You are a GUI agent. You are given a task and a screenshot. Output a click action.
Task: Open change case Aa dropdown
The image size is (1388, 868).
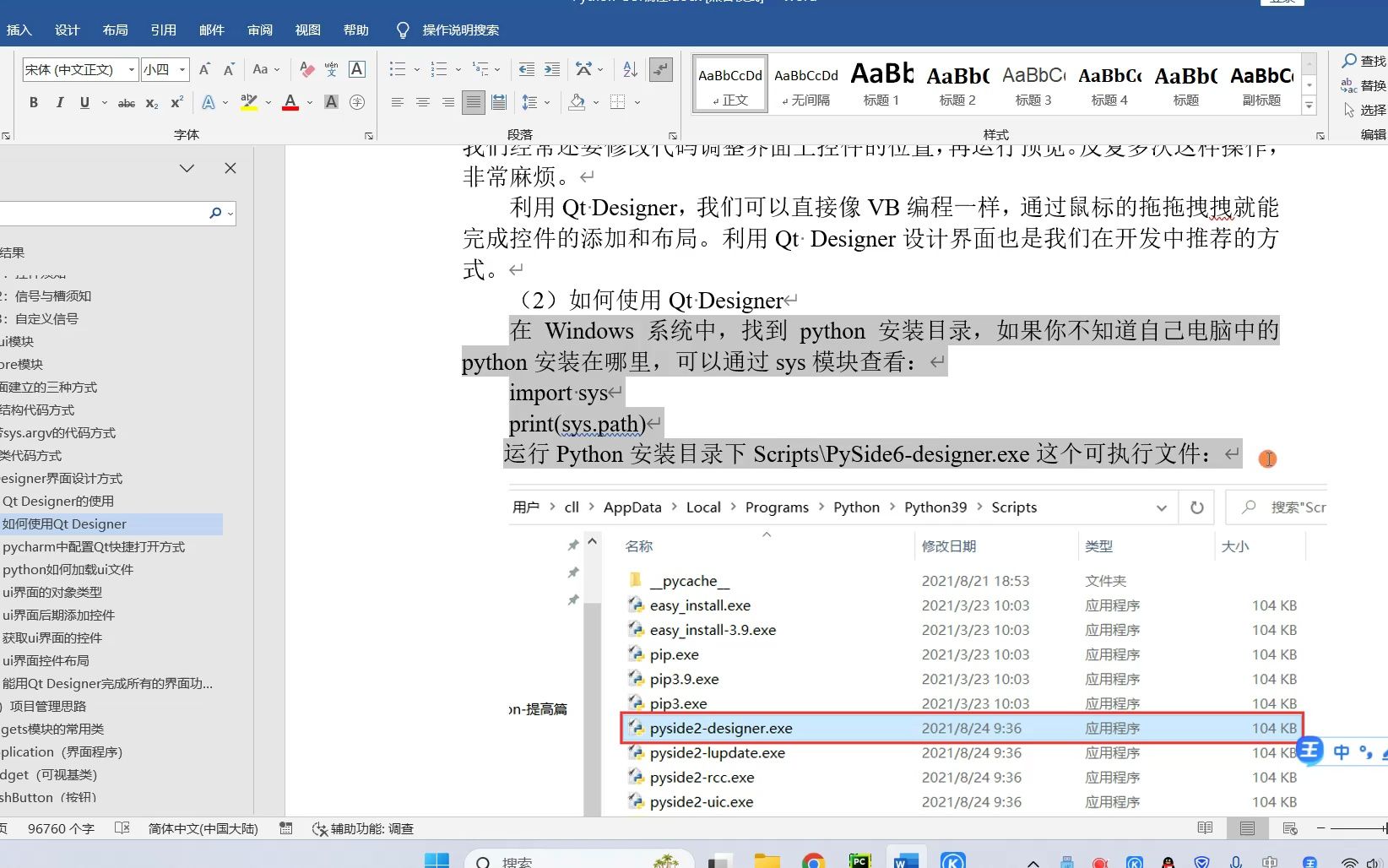pyautogui.click(x=266, y=69)
